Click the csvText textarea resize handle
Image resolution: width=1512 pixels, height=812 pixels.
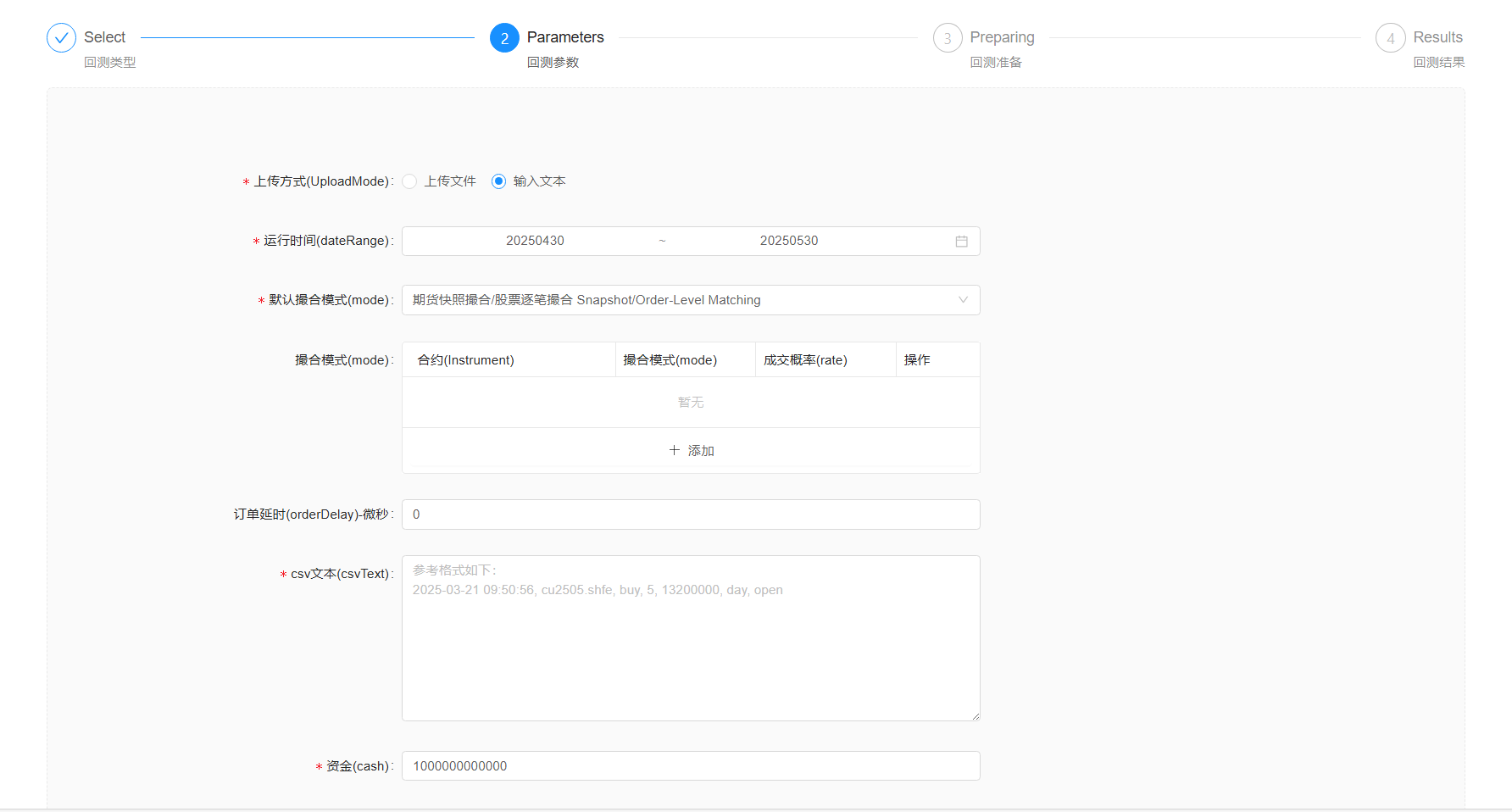(976, 716)
